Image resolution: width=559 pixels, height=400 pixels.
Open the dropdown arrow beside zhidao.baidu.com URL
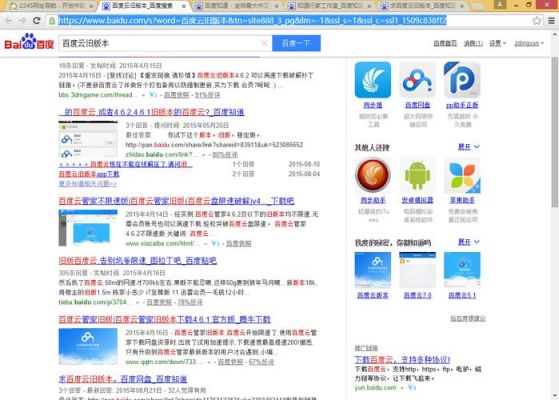pyautogui.click(x=204, y=155)
